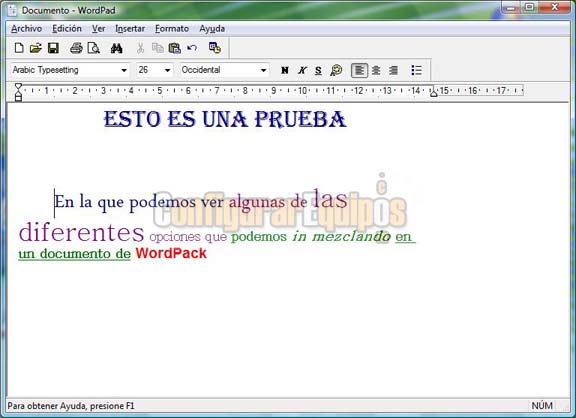The width and height of the screenshot is (576, 418).
Task: Click the right margin marker on ruler
Action: [434, 93]
